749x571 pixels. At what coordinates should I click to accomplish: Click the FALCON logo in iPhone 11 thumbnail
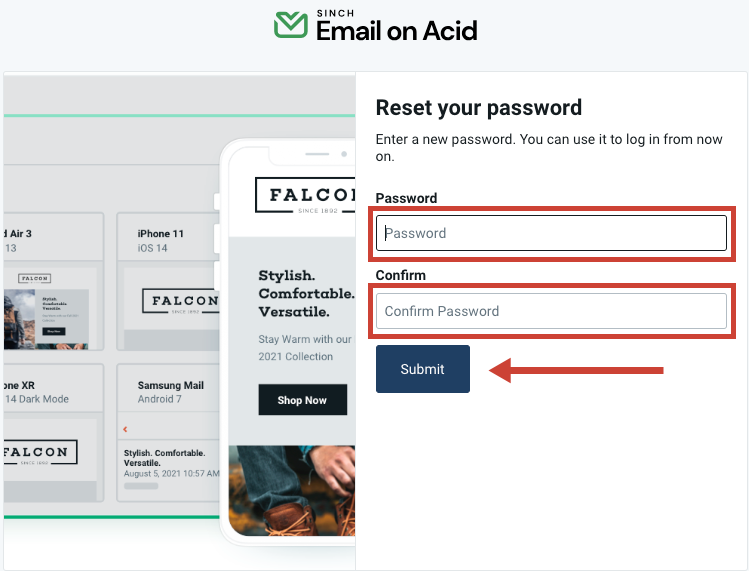179,301
